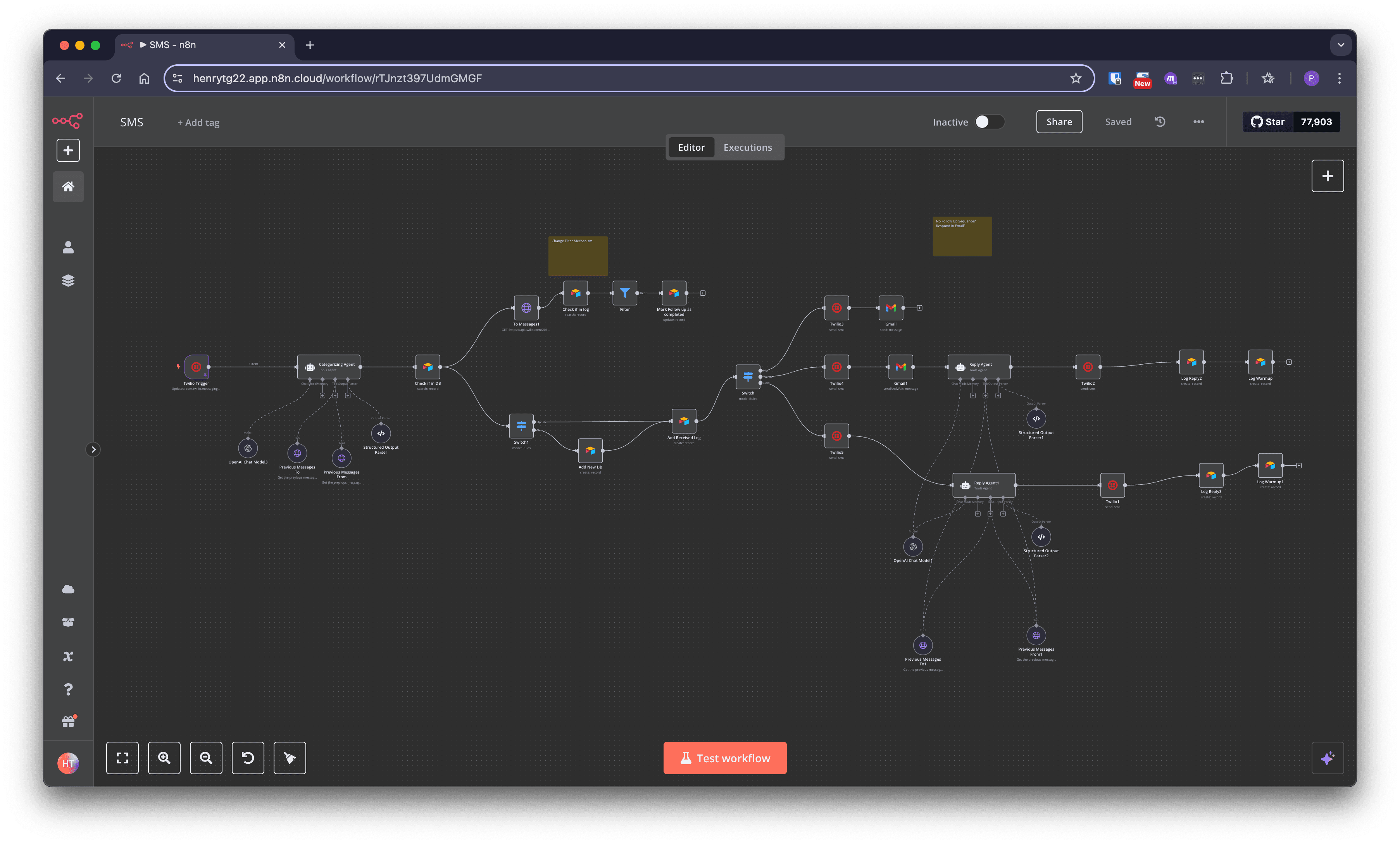Open the HT user avatar menu
Image resolution: width=1400 pixels, height=844 pixels.
coord(68,763)
